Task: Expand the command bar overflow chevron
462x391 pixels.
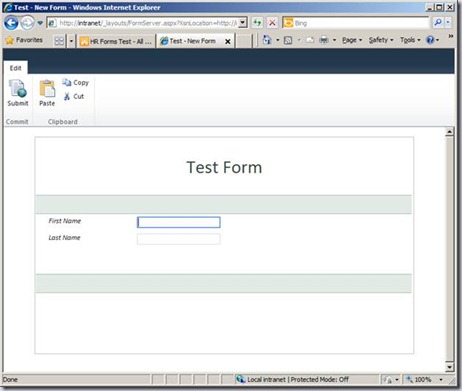Action: tap(451, 36)
